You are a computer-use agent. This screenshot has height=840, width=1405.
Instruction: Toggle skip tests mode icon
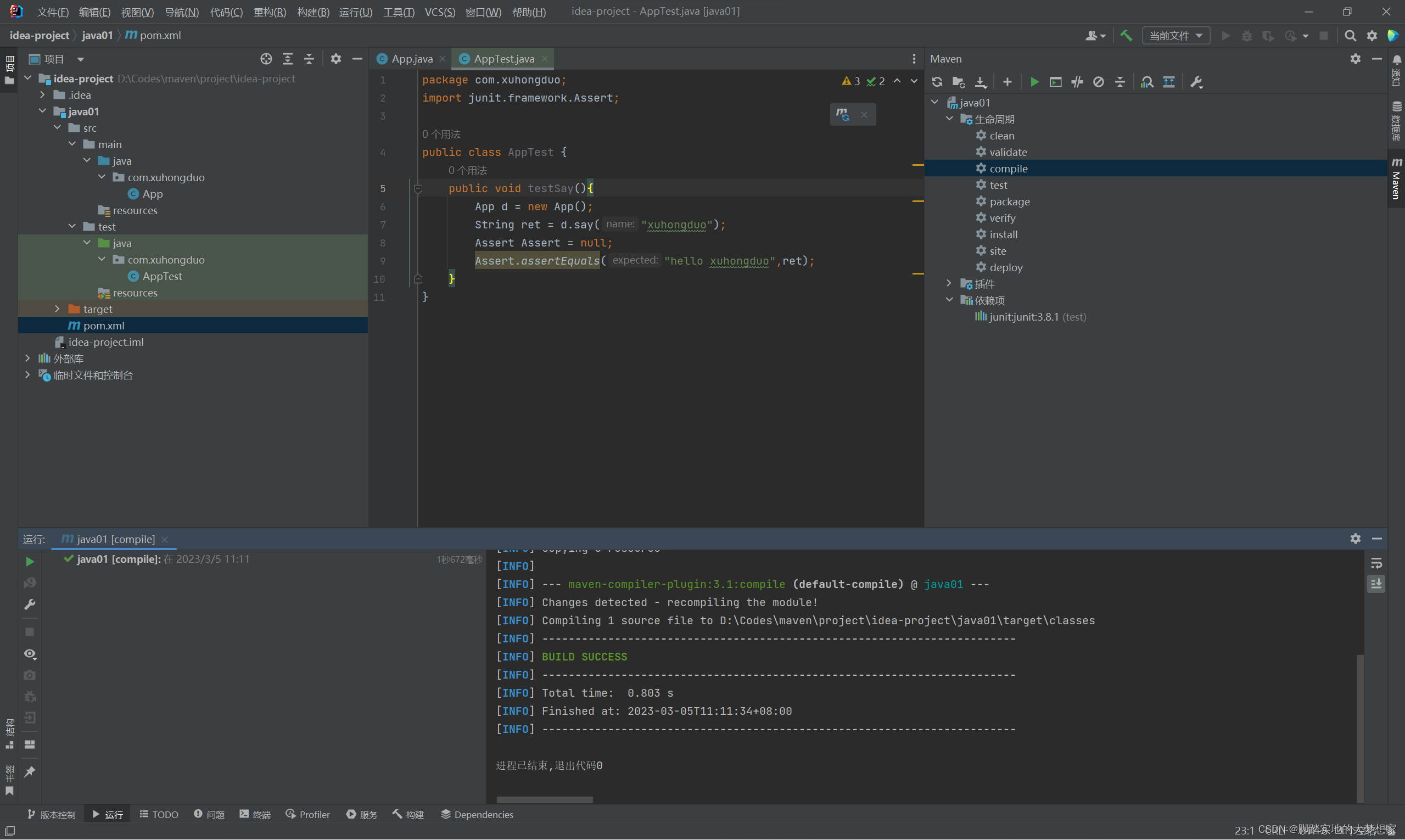click(x=1099, y=82)
